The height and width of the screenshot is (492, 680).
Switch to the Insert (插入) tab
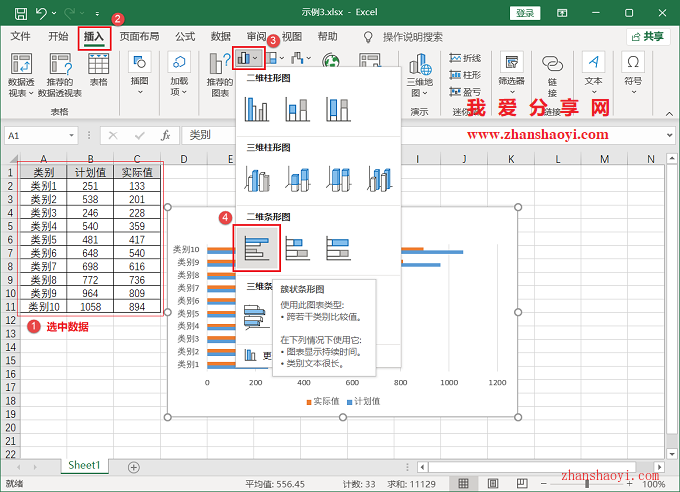coord(94,36)
